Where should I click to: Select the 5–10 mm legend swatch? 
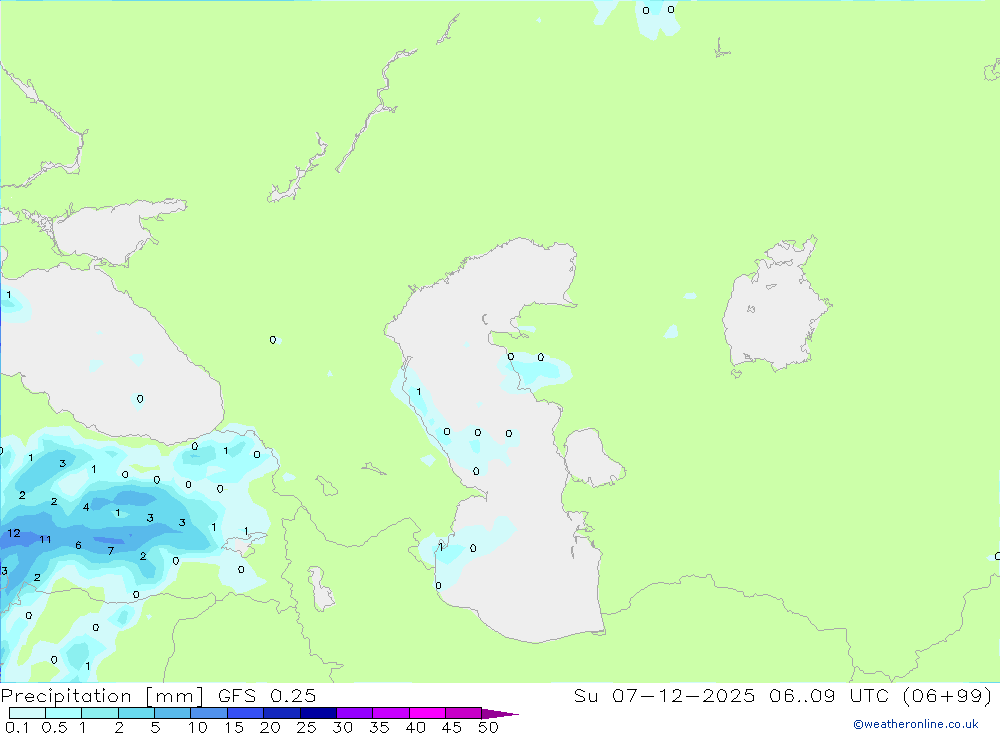click(x=172, y=713)
